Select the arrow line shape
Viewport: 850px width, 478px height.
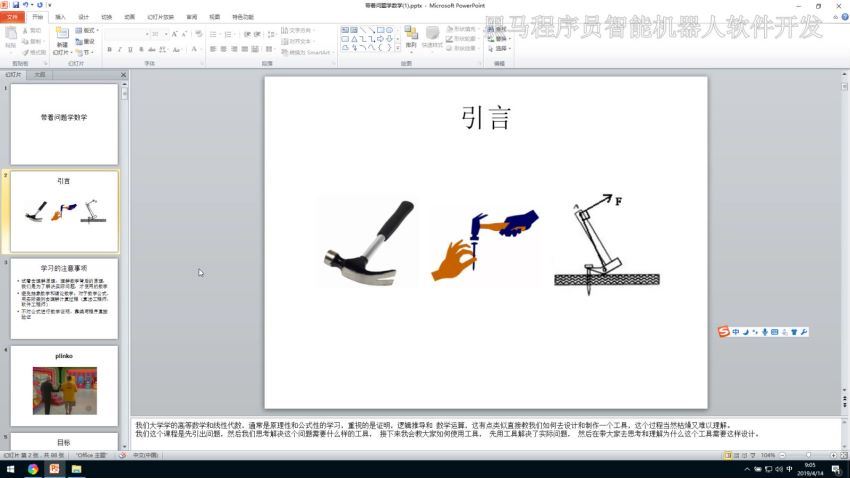371,30
